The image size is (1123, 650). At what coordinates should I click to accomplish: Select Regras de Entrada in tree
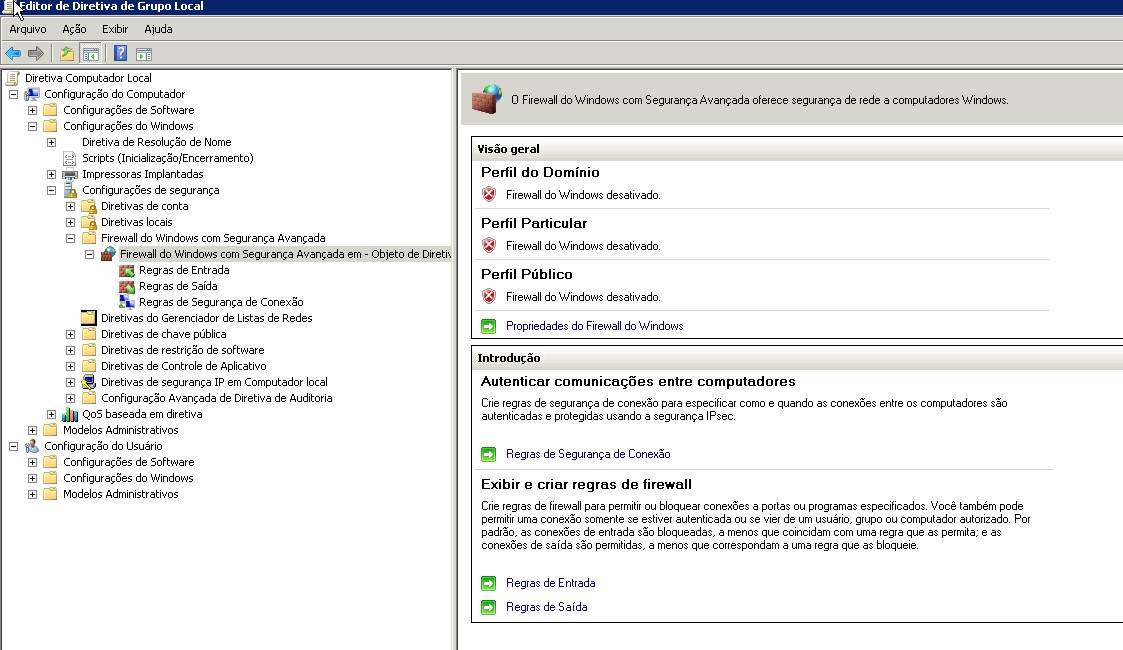(184, 270)
